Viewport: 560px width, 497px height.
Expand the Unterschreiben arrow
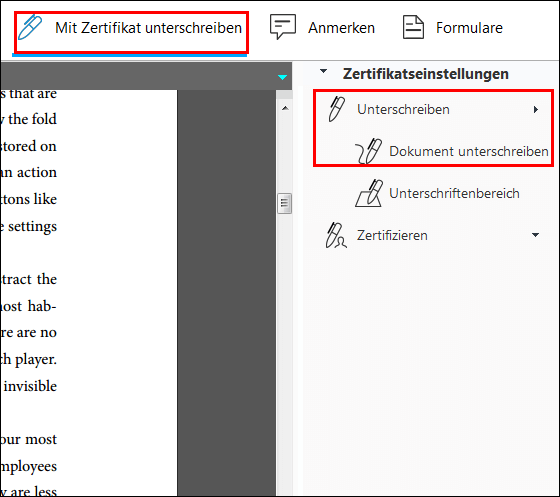pos(535,110)
